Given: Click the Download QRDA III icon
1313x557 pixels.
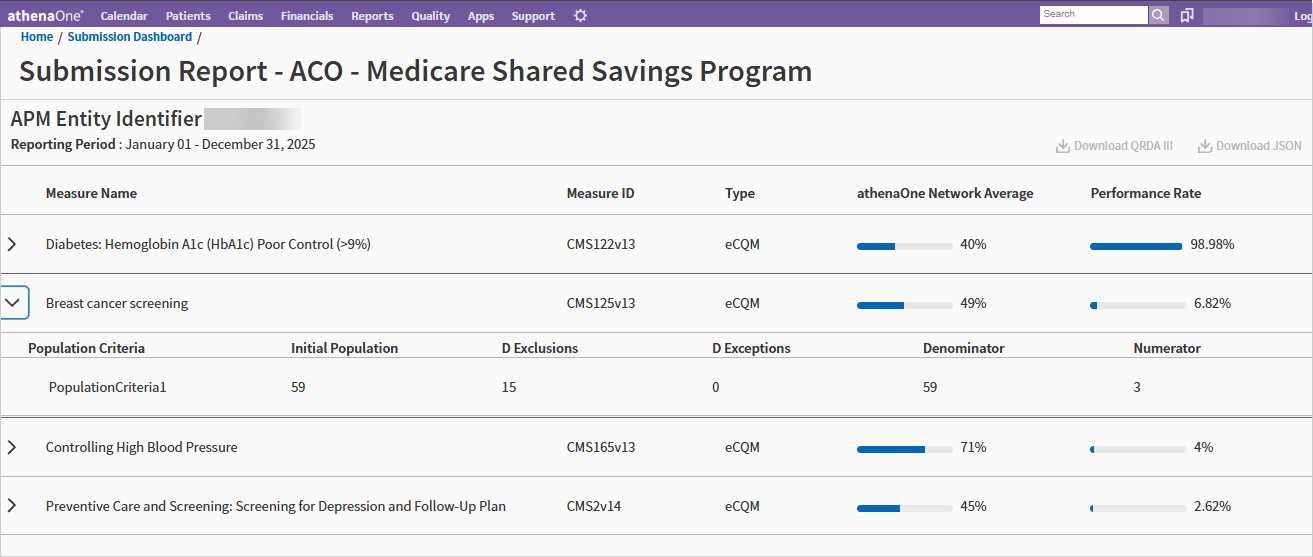Looking at the screenshot, I should pyautogui.click(x=1062, y=146).
